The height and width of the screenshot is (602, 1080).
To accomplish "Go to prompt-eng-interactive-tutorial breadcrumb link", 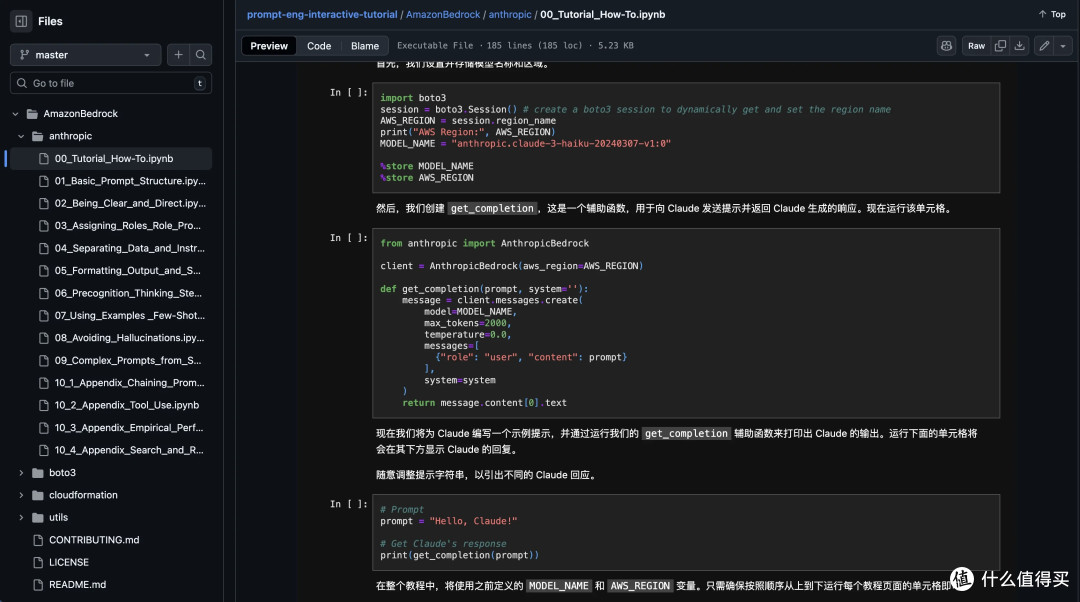I will pyautogui.click(x=322, y=14).
